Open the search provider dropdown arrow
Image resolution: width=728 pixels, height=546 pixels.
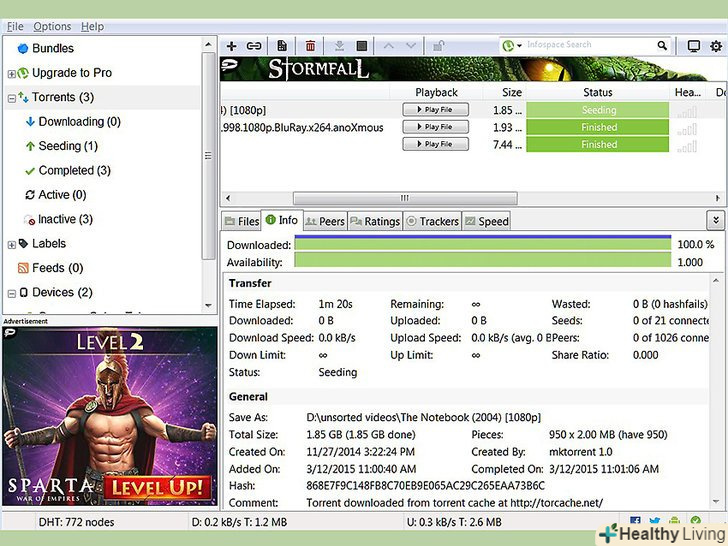[520, 46]
